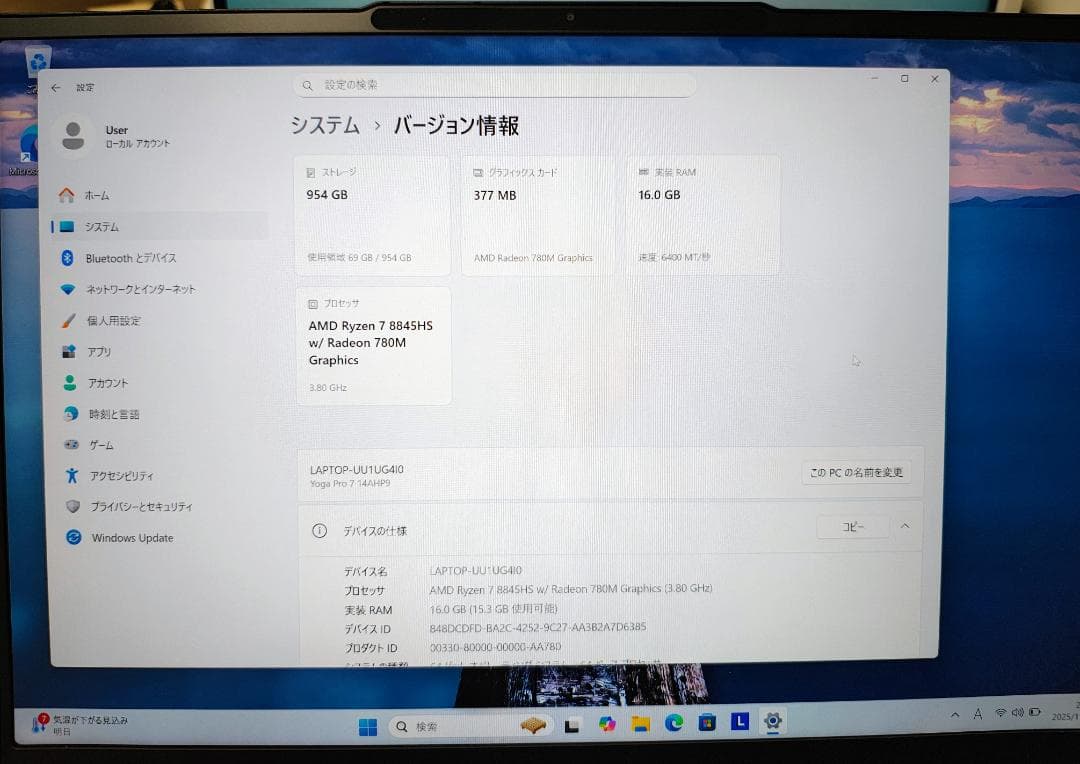Collapse the デバイスの仕様 section

tap(905, 526)
